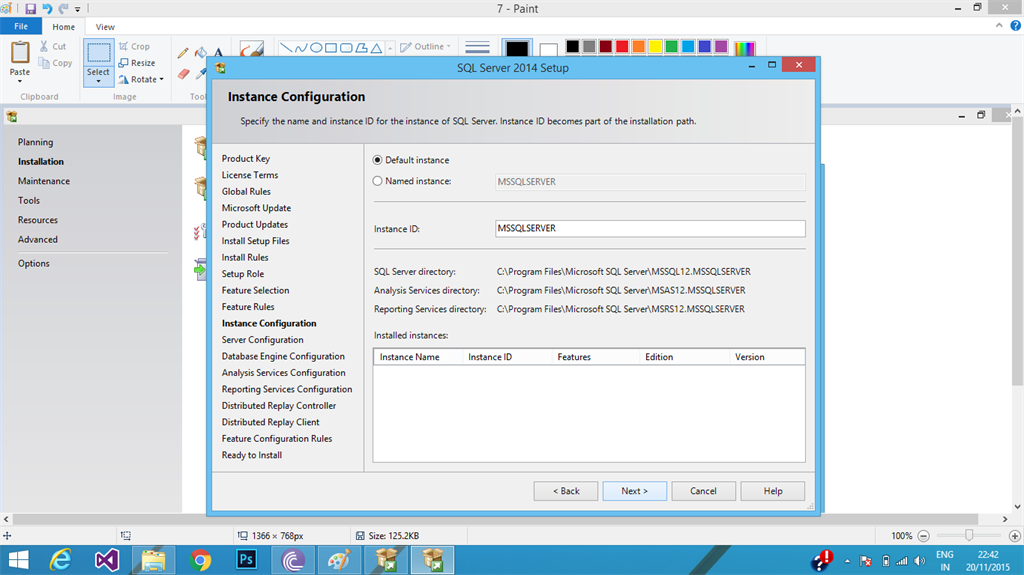
Task: Open the File menu in Paint
Action: [21, 26]
